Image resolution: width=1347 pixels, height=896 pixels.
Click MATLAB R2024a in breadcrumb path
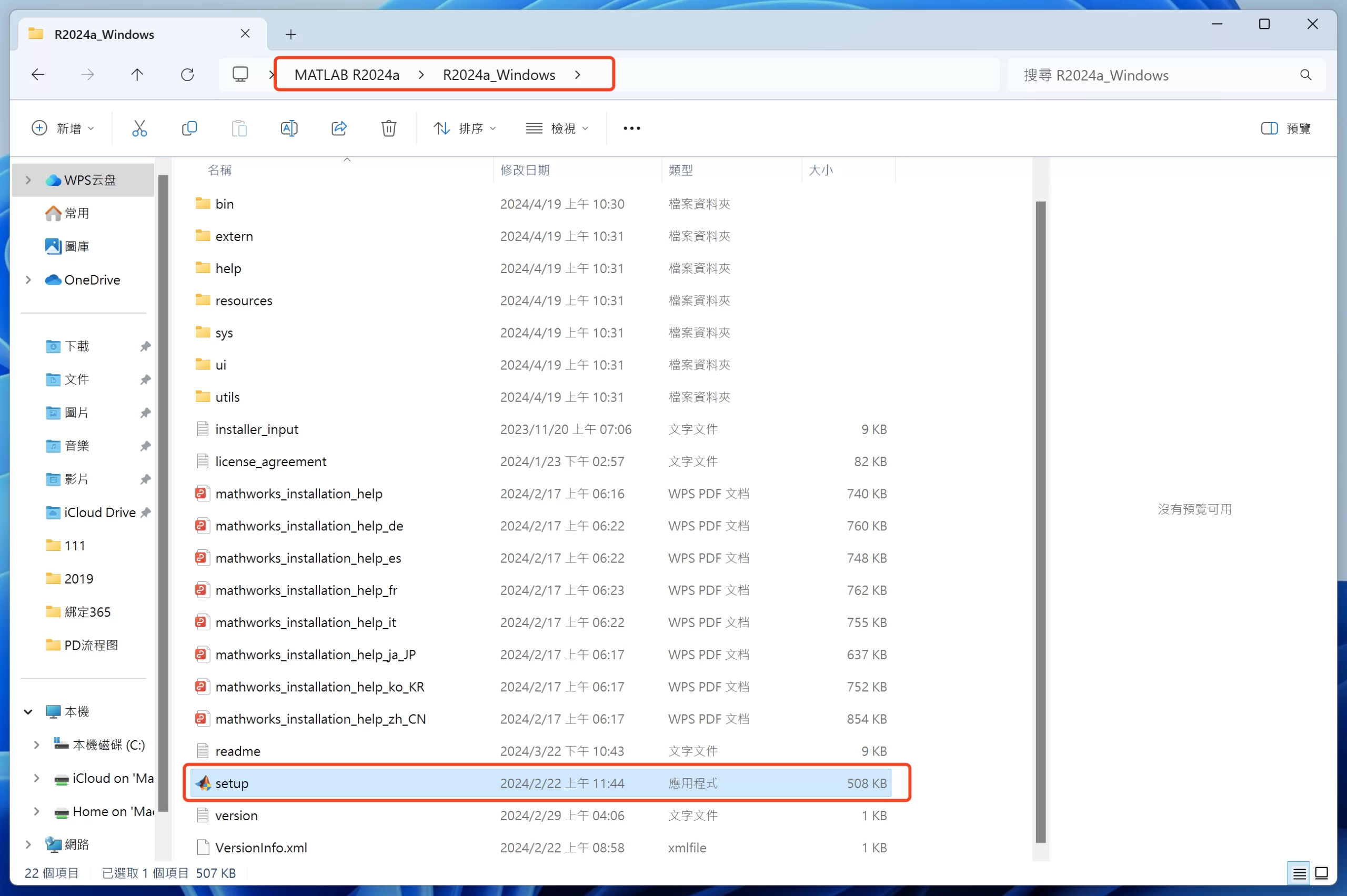347,75
